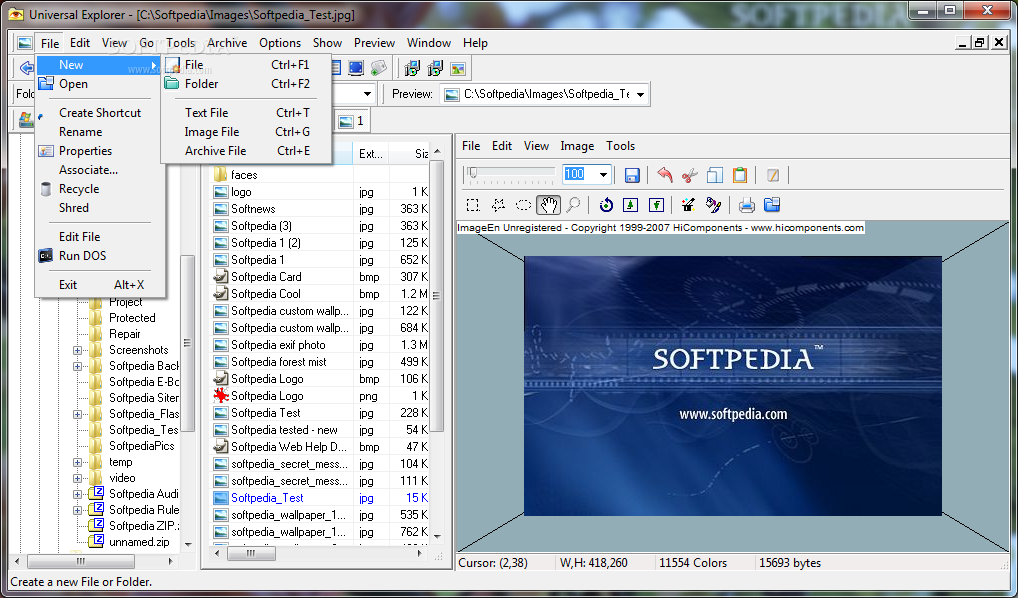Screen dimensions: 1018x598
Task: Click the 11554 Colors status bar entry
Action: click(693, 563)
